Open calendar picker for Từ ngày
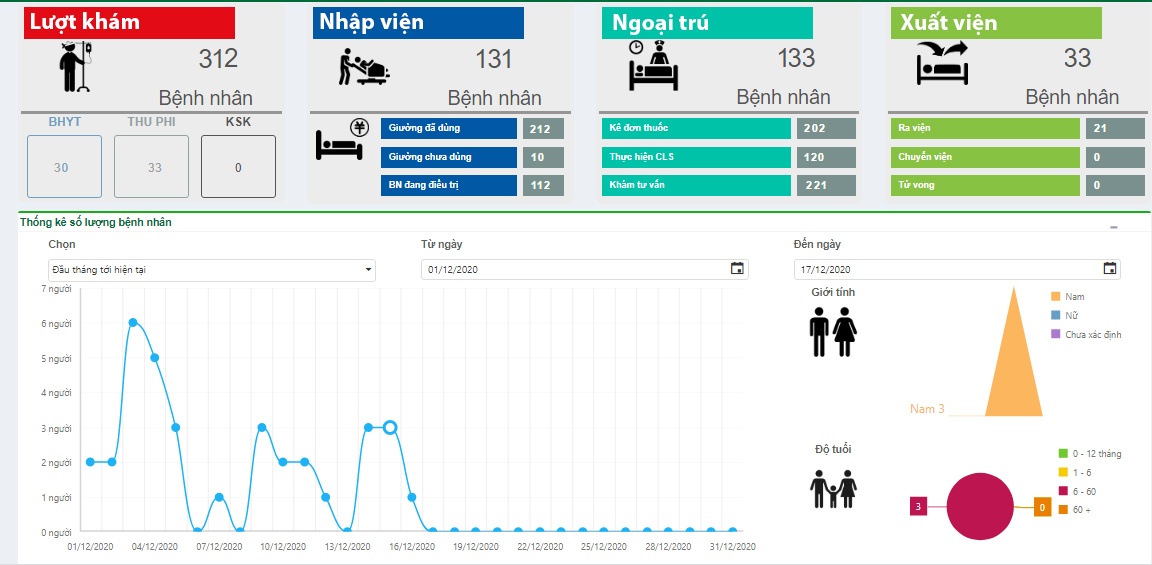Image resolution: width=1152 pixels, height=565 pixels. pos(737,269)
